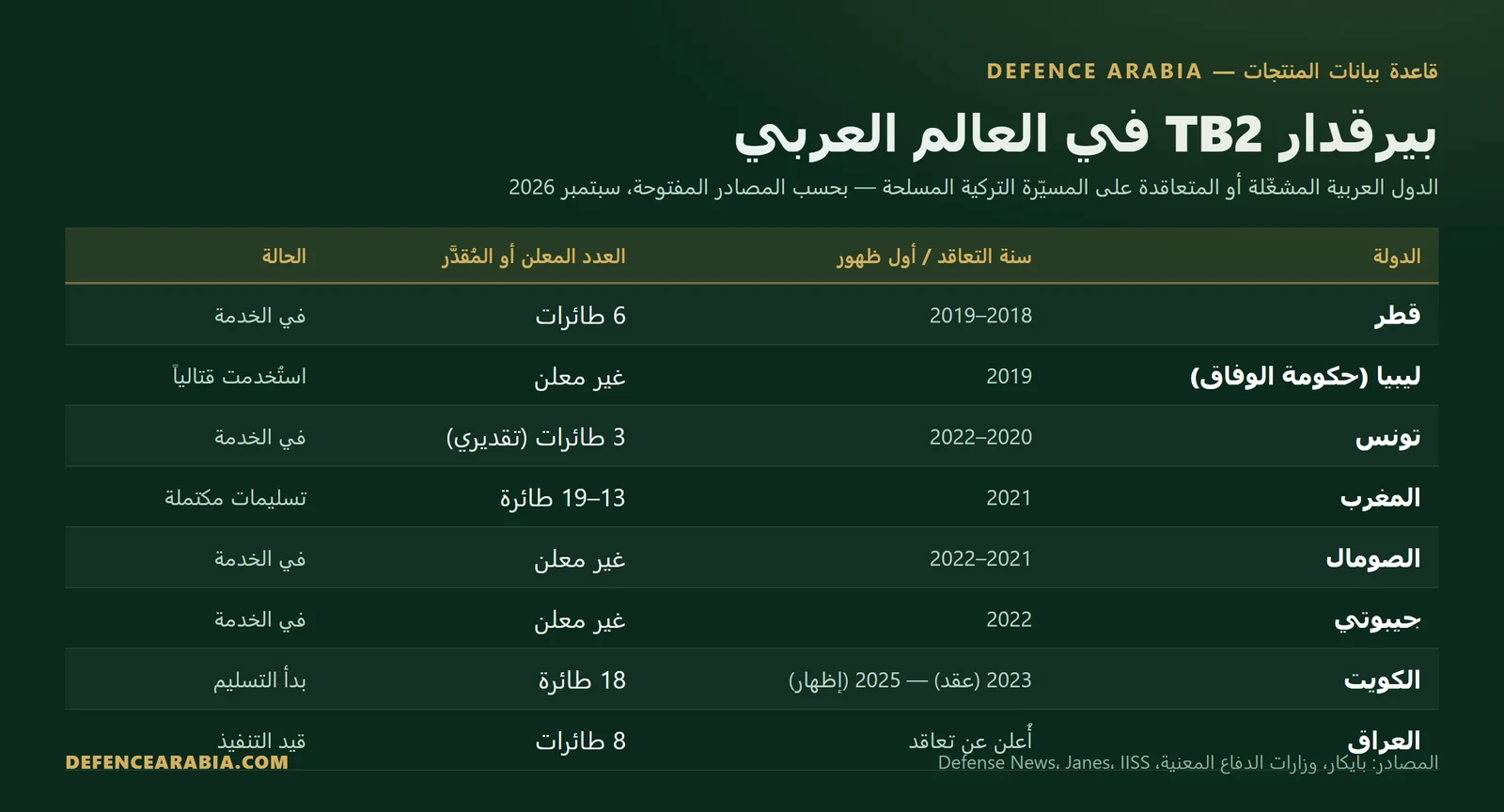Click the 2023 (عقد) — 2025 (إظهار) cell
The width and height of the screenshot is (1504, 812).
(x=910, y=680)
